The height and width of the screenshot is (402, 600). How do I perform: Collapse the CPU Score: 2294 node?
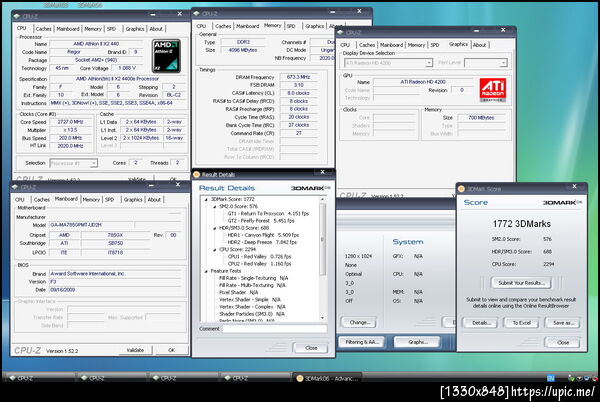pyautogui.click(x=214, y=249)
